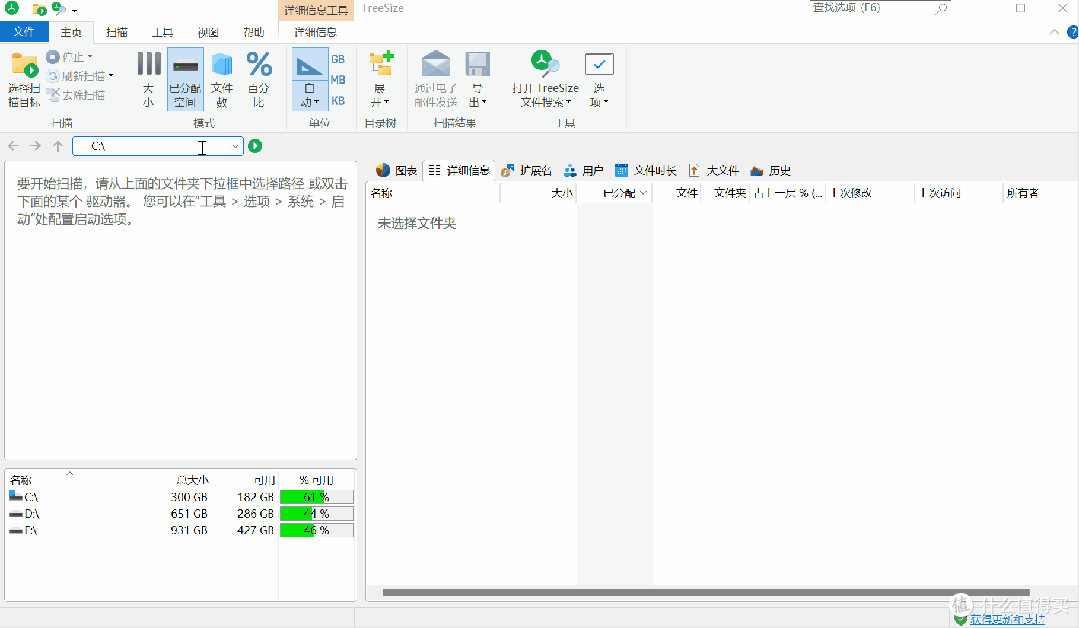
Task: Click the Remove scan icon
Action: click(x=53, y=94)
